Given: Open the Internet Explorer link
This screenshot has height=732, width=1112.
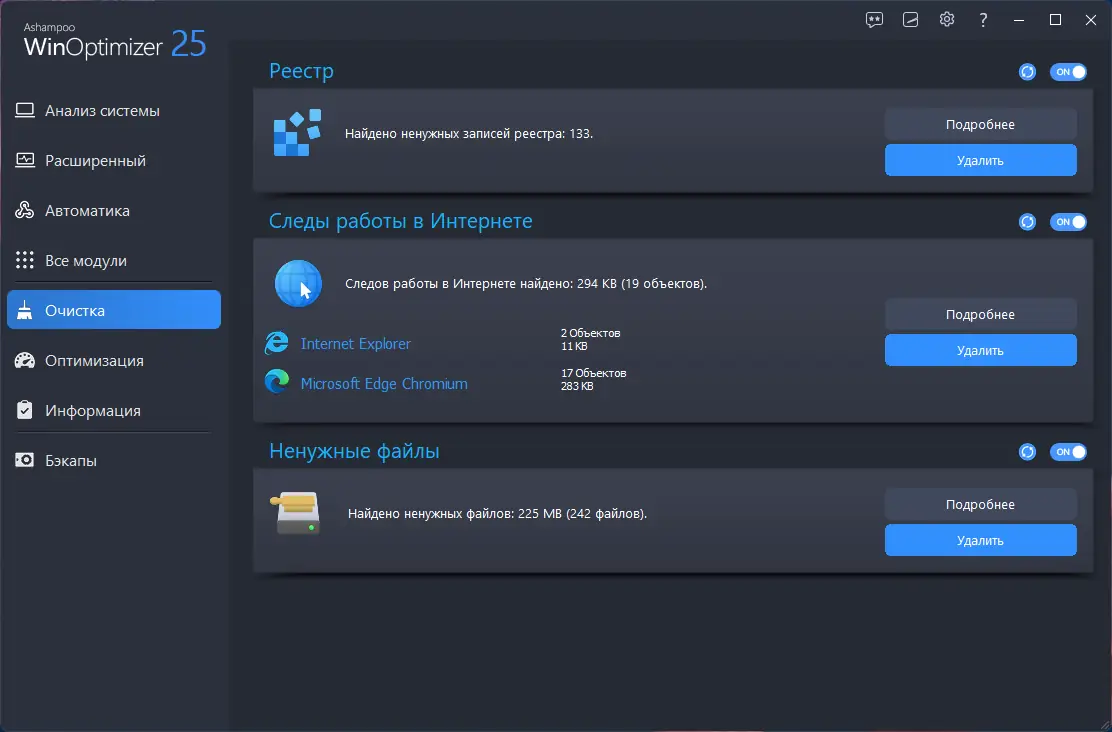Looking at the screenshot, I should pos(355,343).
